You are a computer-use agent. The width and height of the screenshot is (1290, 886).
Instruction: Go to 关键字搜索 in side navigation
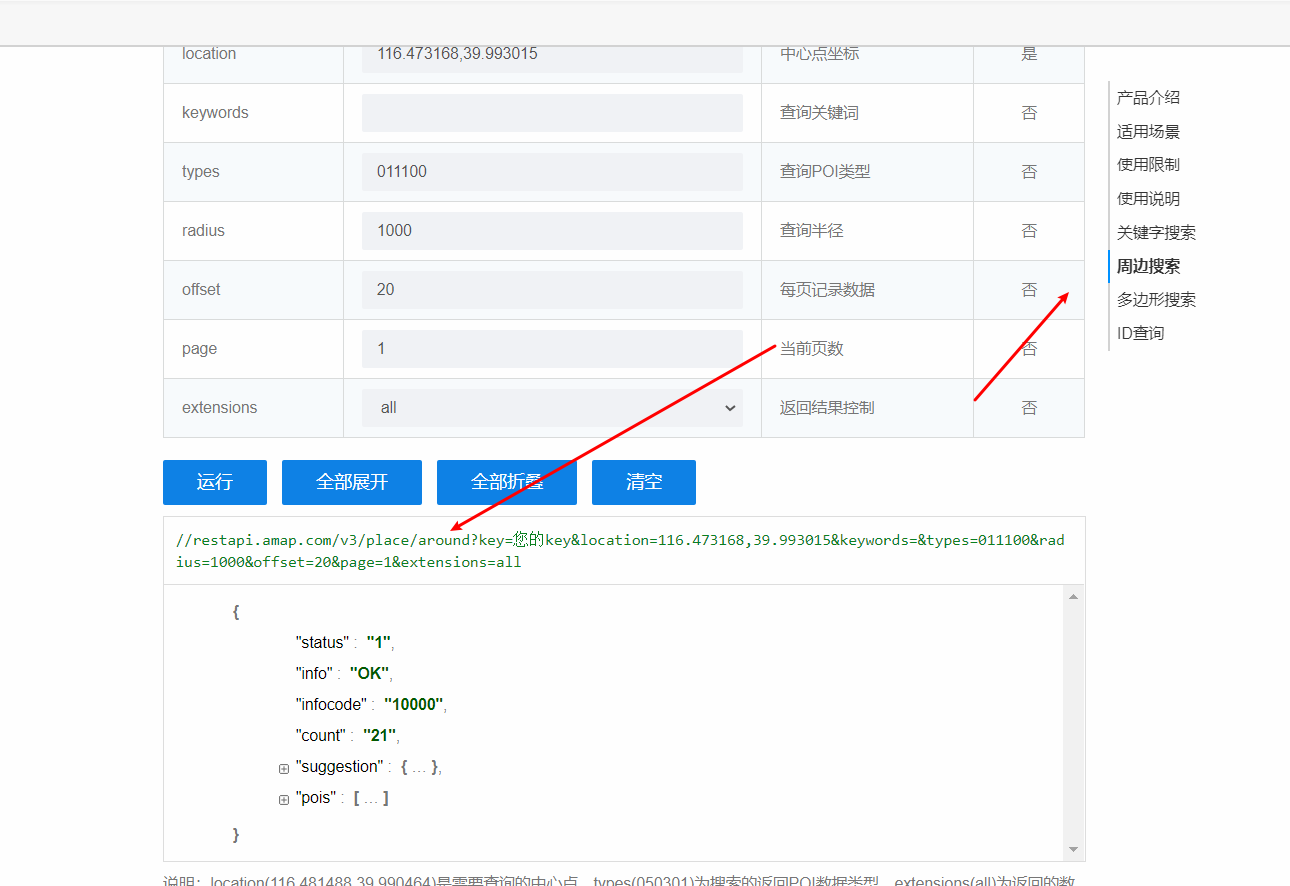tap(1156, 233)
